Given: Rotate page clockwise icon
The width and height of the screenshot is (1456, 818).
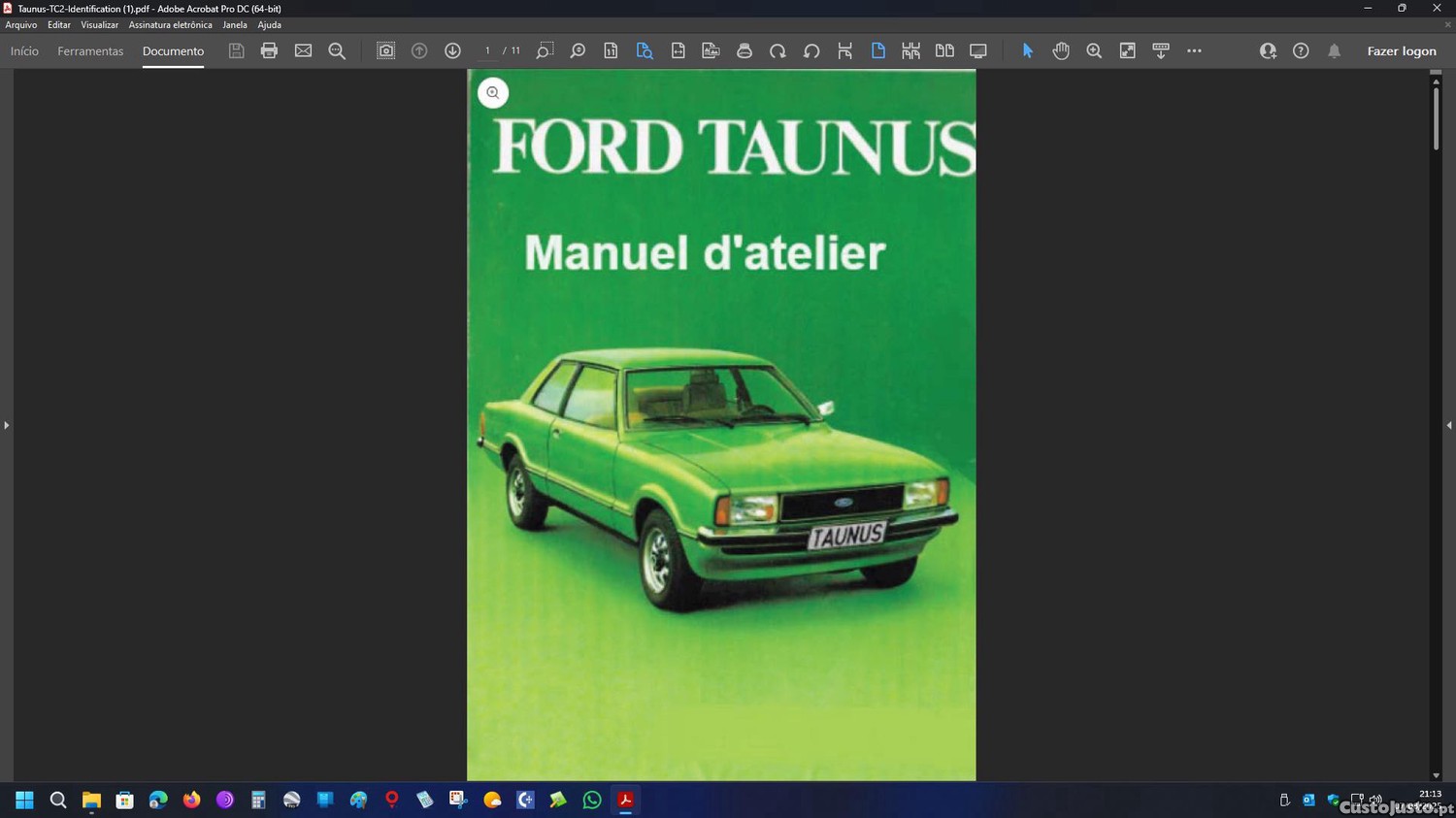Looking at the screenshot, I should [x=778, y=50].
